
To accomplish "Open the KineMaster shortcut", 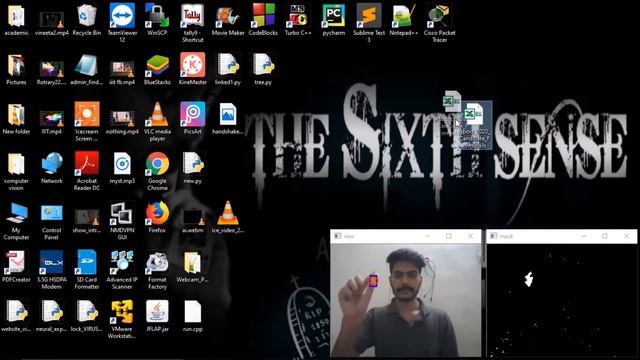I will tap(193, 69).
